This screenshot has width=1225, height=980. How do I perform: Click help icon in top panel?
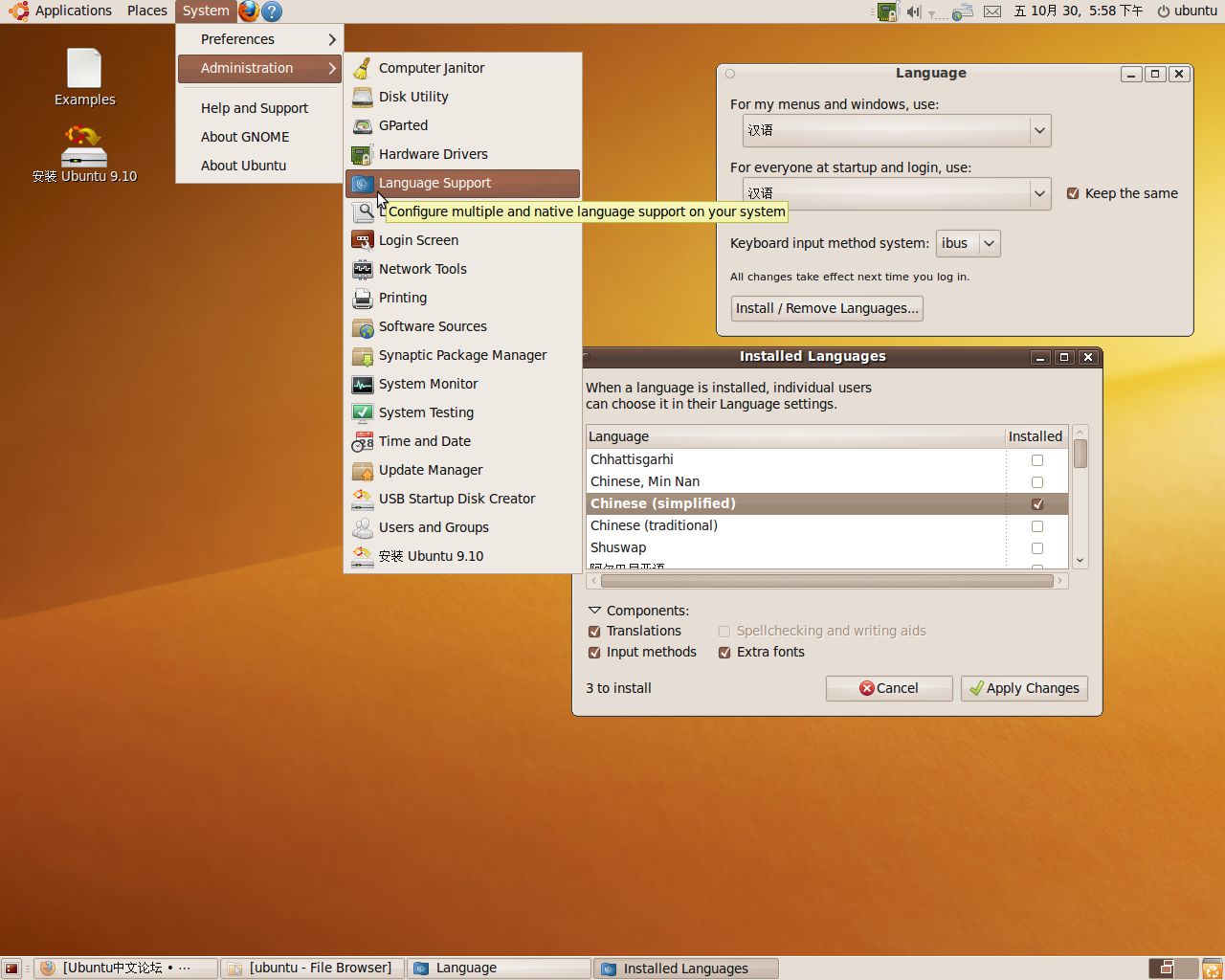272,11
